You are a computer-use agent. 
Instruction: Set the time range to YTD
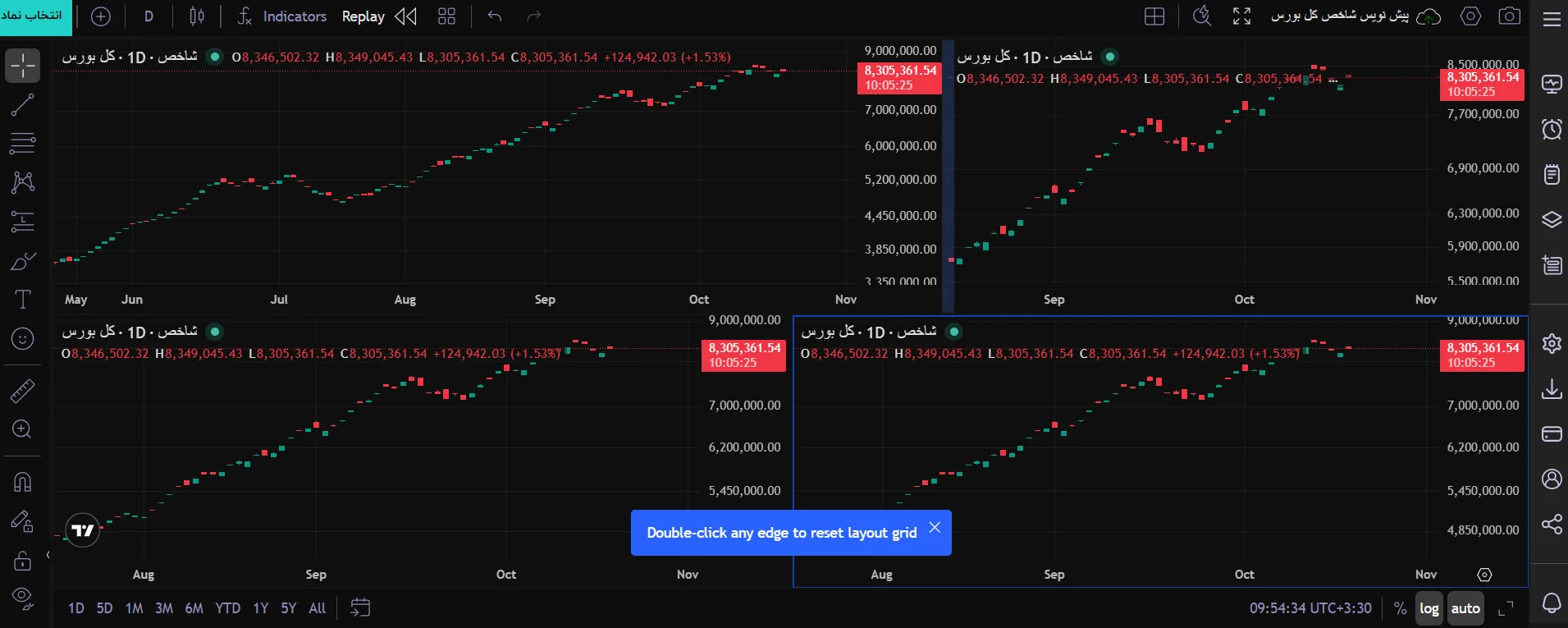tap(227, 608)
